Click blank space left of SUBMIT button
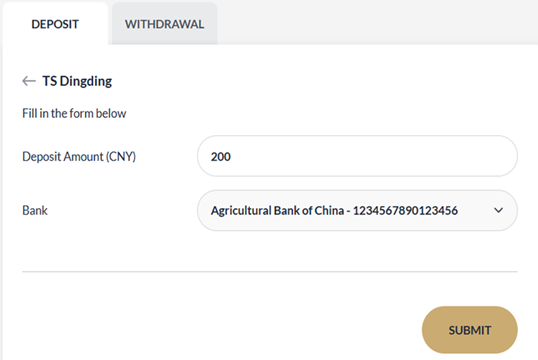Screen dimensions: 538x360 [x=220, y=329]
